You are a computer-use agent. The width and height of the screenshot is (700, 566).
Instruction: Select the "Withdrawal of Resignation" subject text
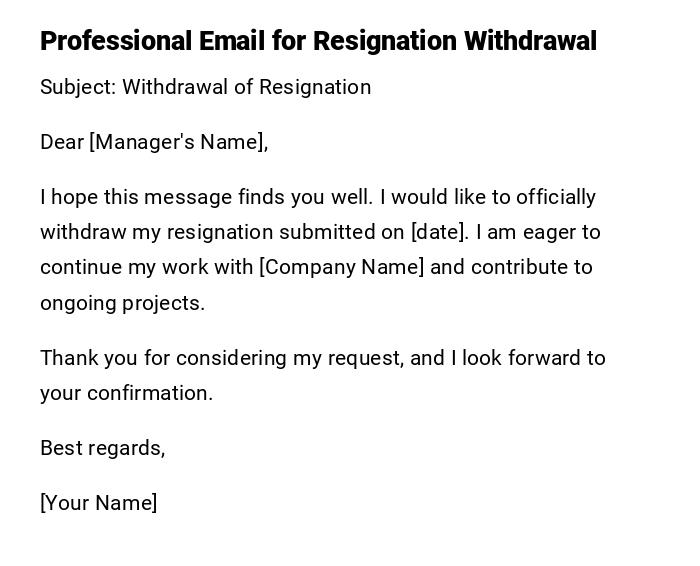(x=247, y=87)
